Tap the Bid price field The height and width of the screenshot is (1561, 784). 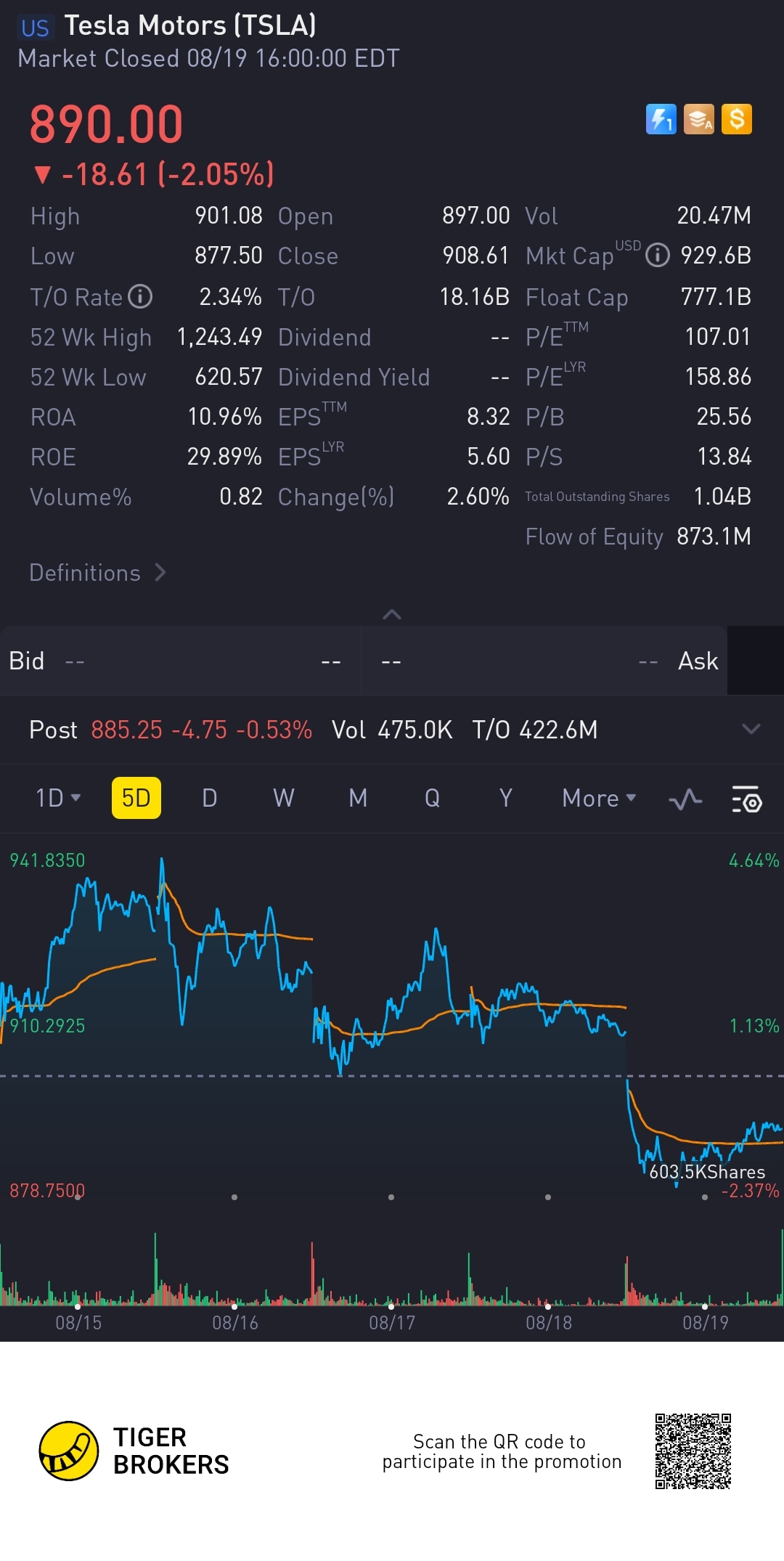(180, 661)
